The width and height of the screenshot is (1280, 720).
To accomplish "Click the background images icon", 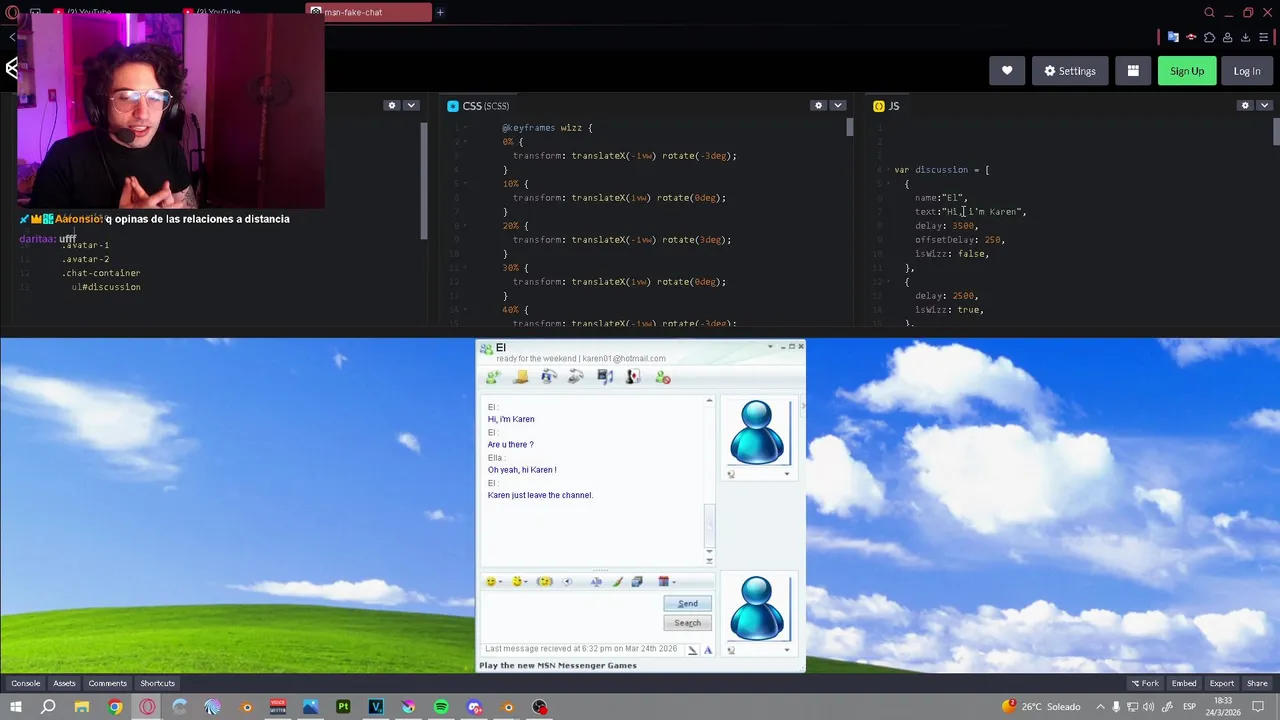I will point(637,582).
